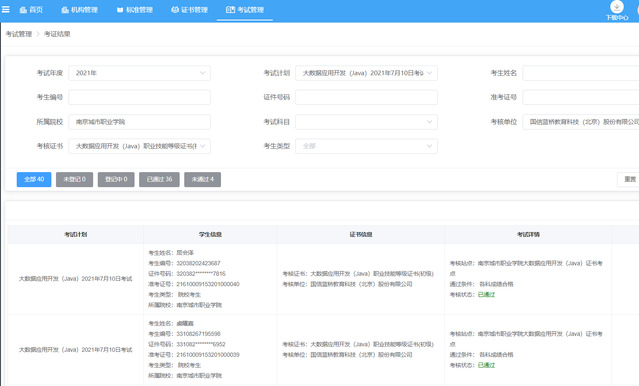Viewport: 639px width, 386px height.
Task: Click the 准考证号 input field
Action: click(x=581, y=97)
